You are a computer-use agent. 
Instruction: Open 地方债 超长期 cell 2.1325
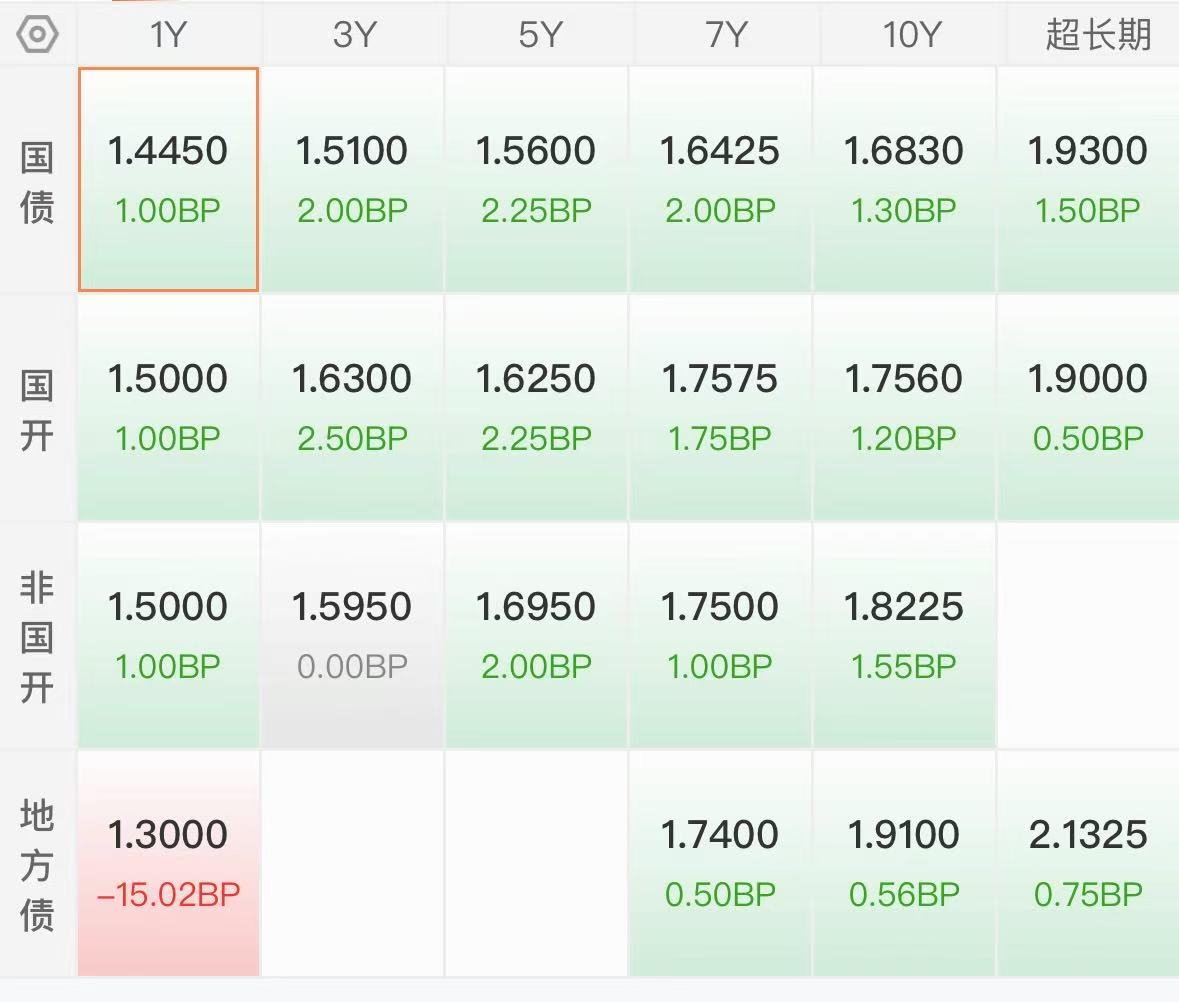(x=1088, y=864)
